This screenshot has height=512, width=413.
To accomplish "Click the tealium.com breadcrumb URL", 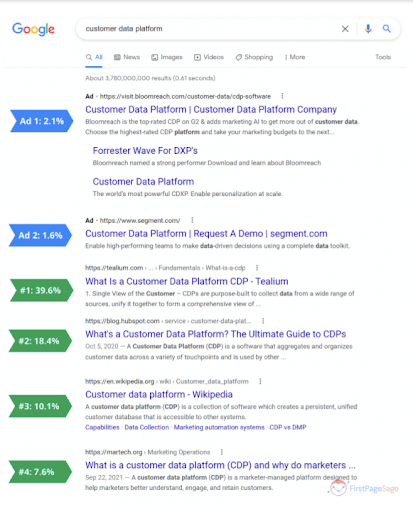I will (x=165, y=268).
